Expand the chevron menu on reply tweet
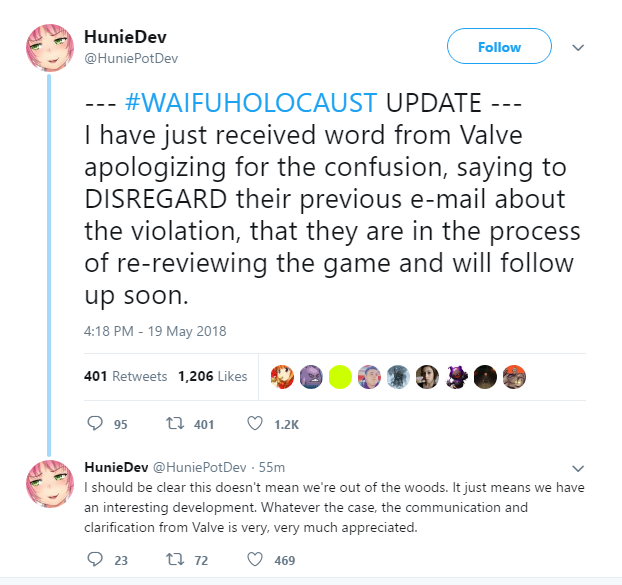 coord(578,468)
